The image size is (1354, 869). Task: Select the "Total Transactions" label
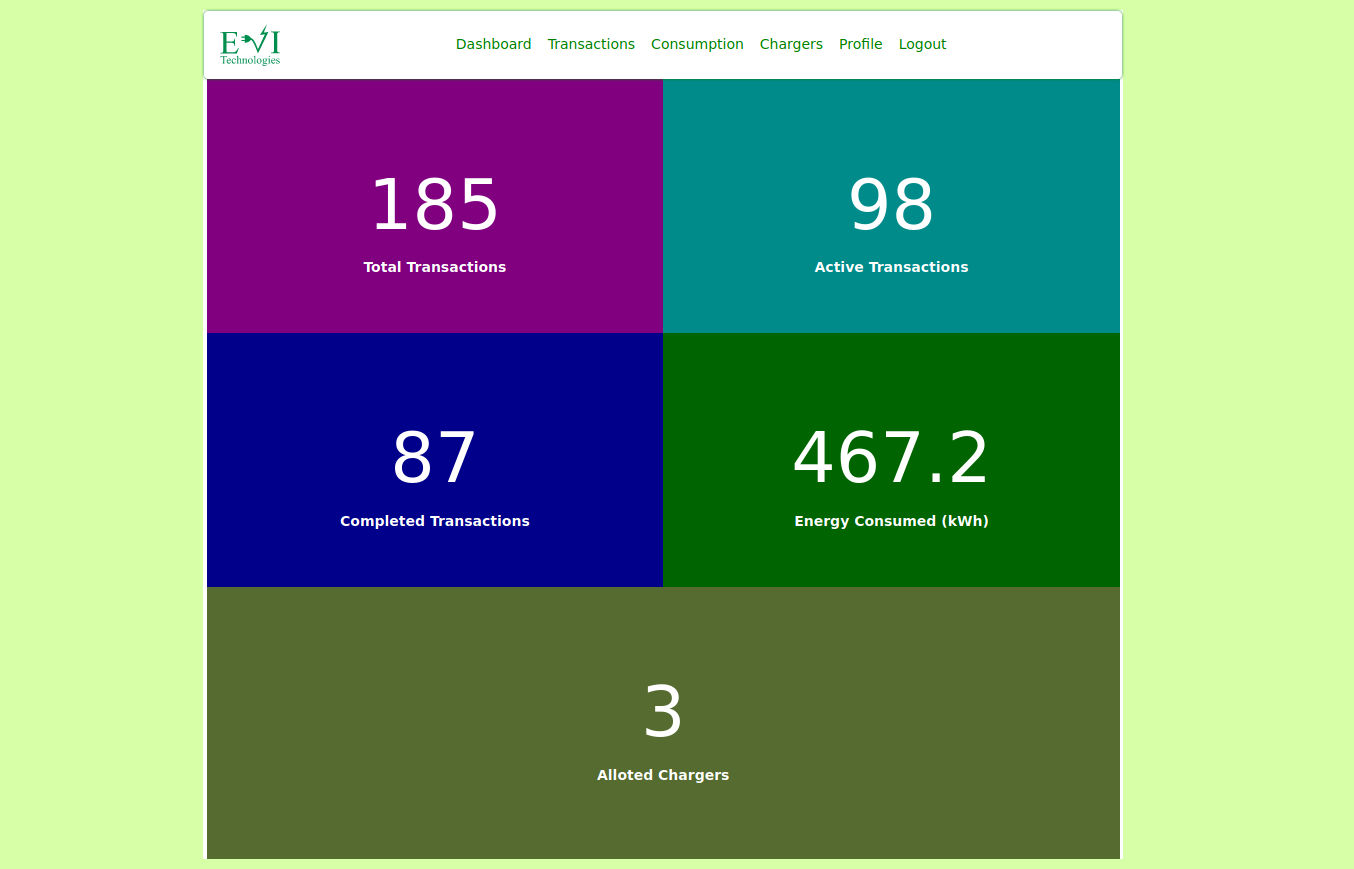[x=434, y=267]
